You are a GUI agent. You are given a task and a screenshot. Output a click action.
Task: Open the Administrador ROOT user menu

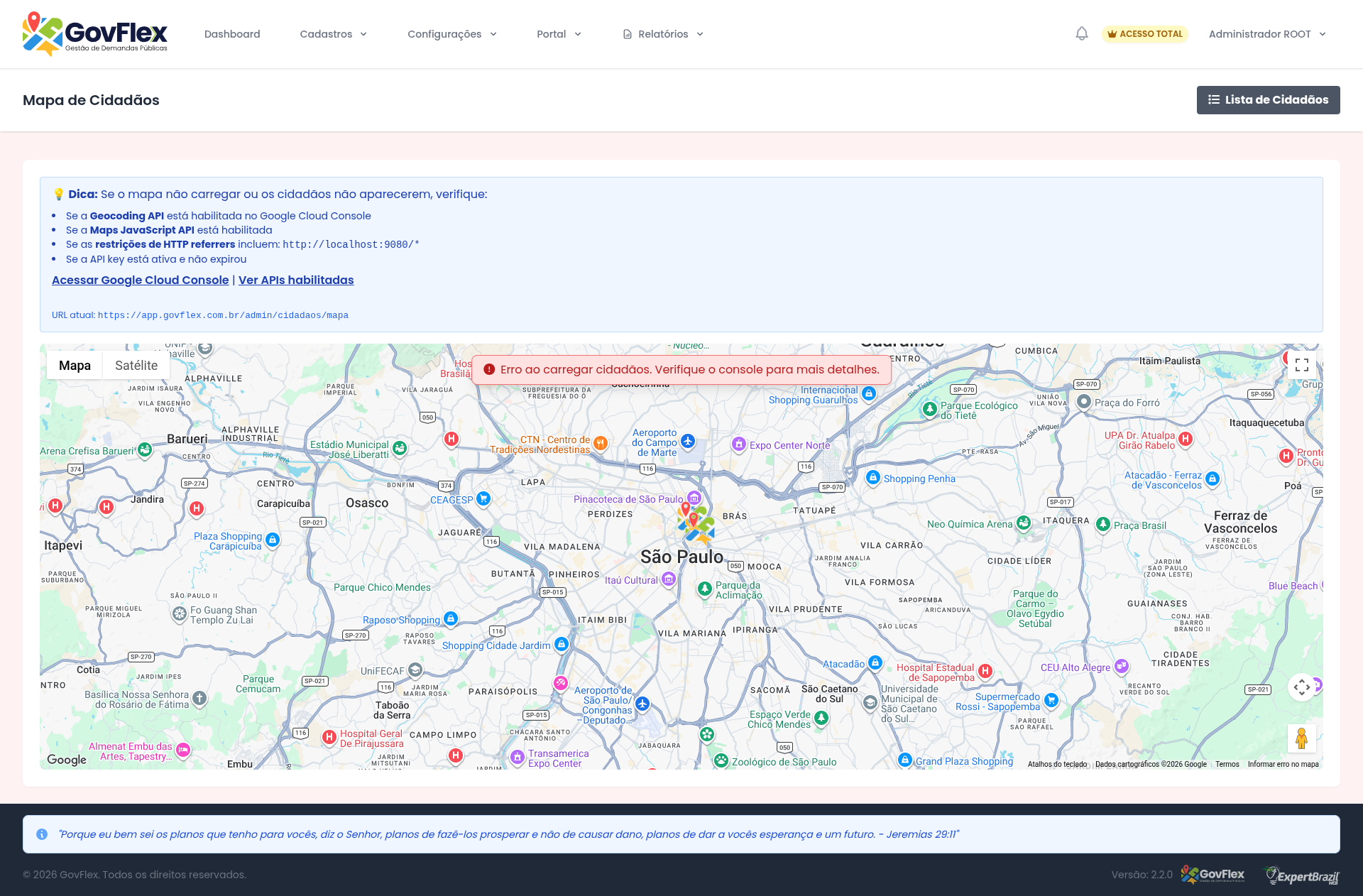pos(1267,34)
